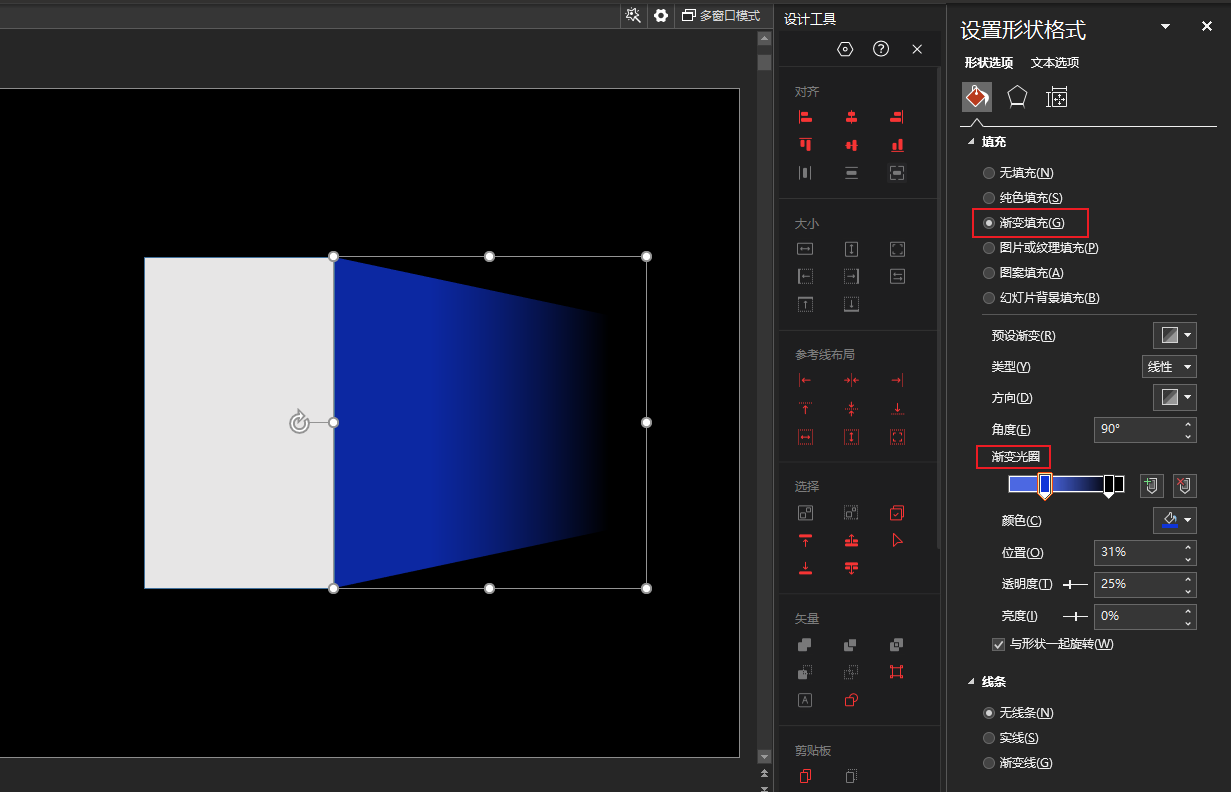Click the union shapes icon under 矢量
Image resolution: width=1231 pixels, height=792 pixels.
click(x=805, y=645)
